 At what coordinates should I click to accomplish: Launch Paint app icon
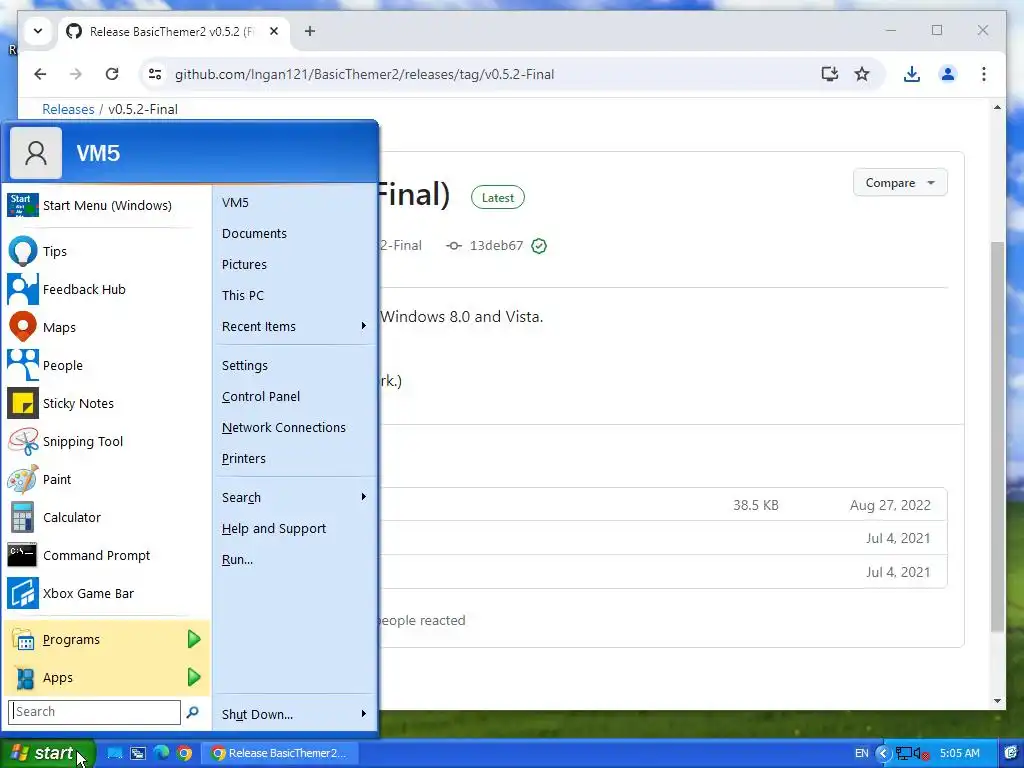tap(22, 479)
